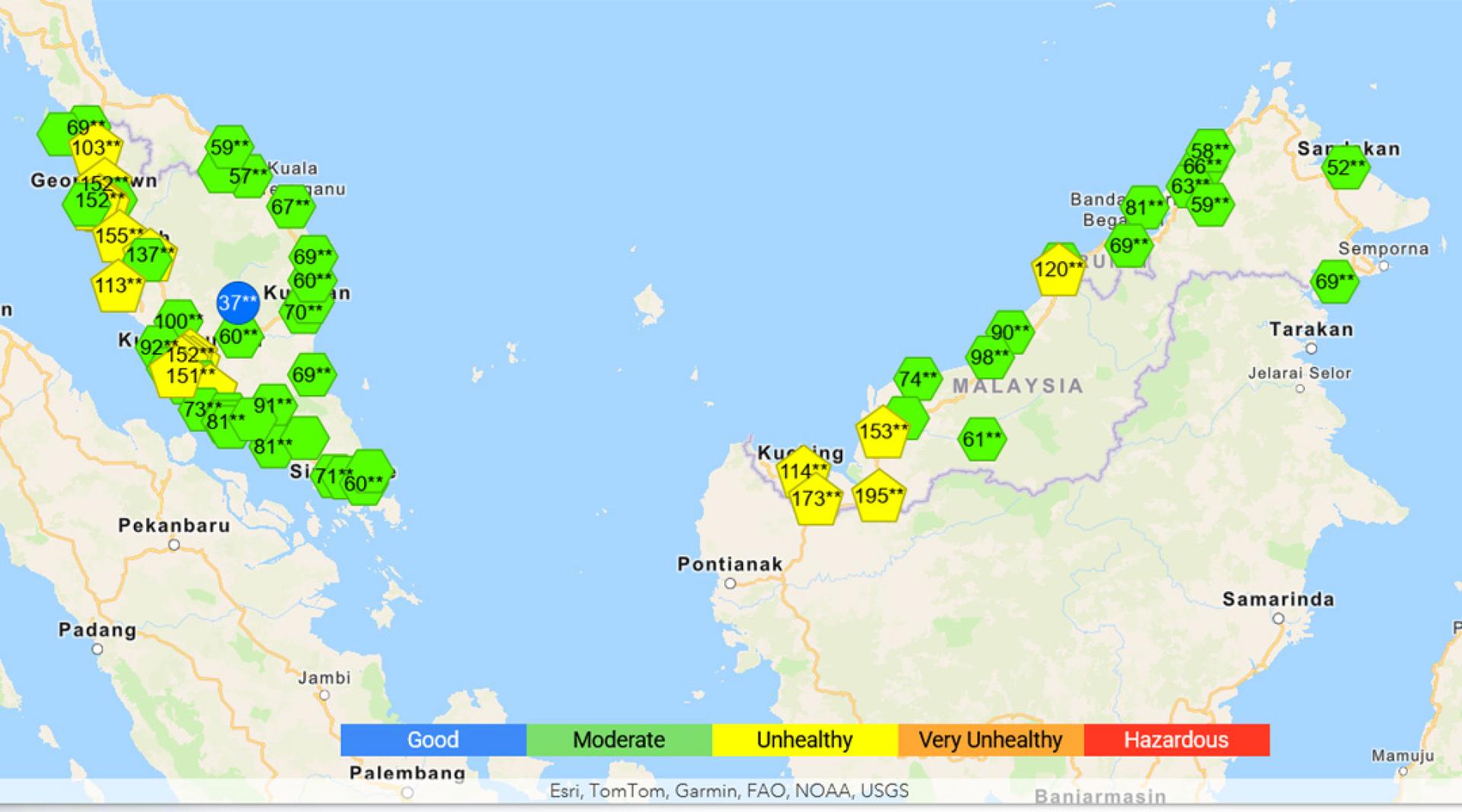Screen dimensions: 1462x812
Task: Open the 52** marker near Sandakan
Action: click(1345, 167)
